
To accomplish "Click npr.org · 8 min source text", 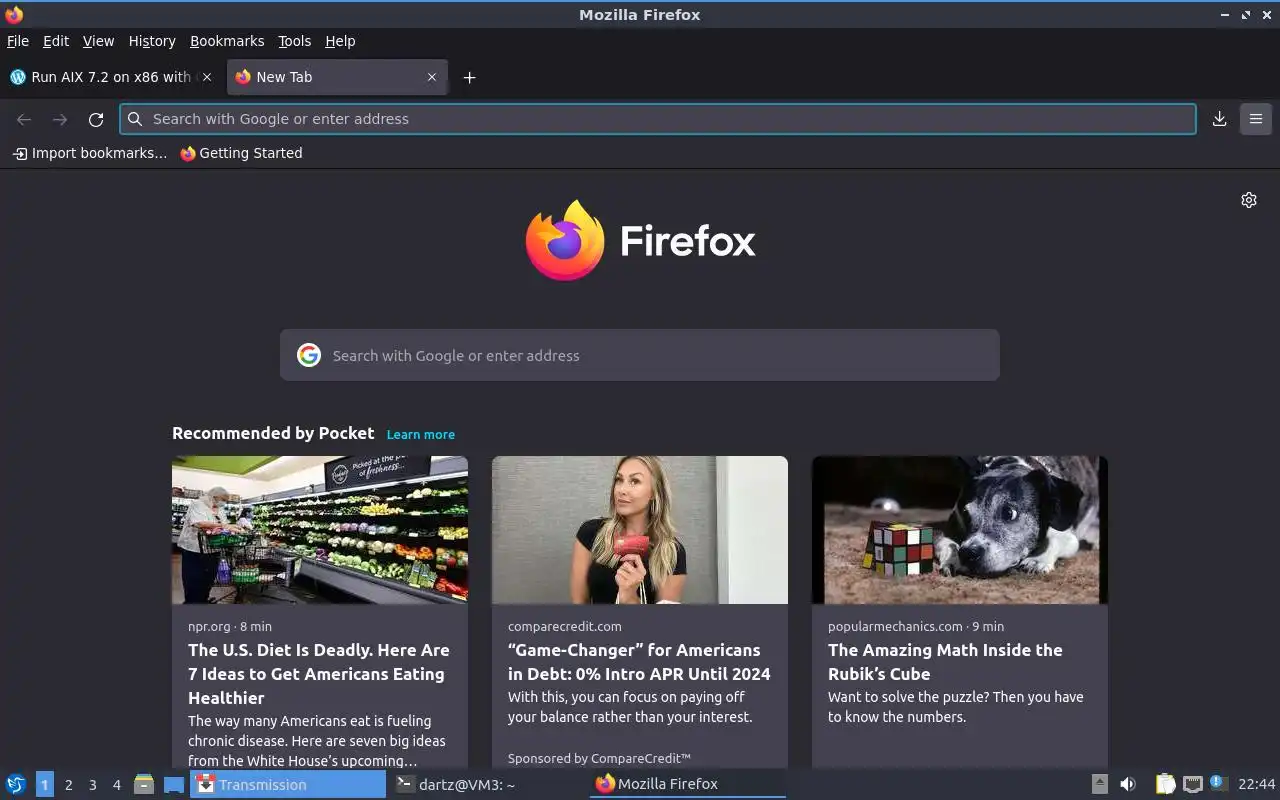I will pos(230,626).
